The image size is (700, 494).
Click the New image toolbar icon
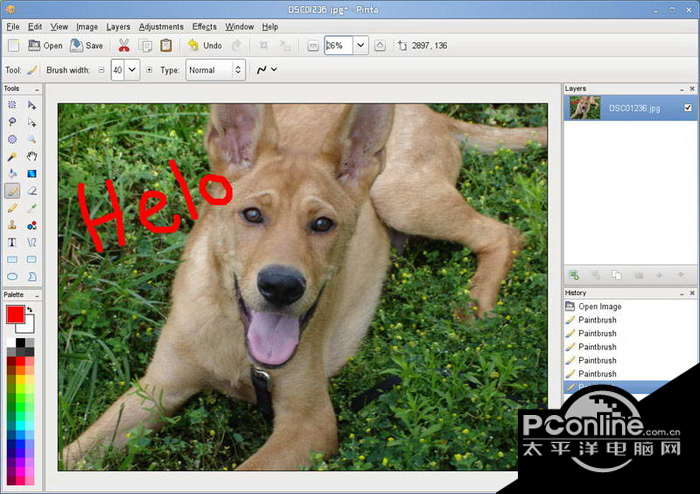pyautogui.click(x=14, y=45)
